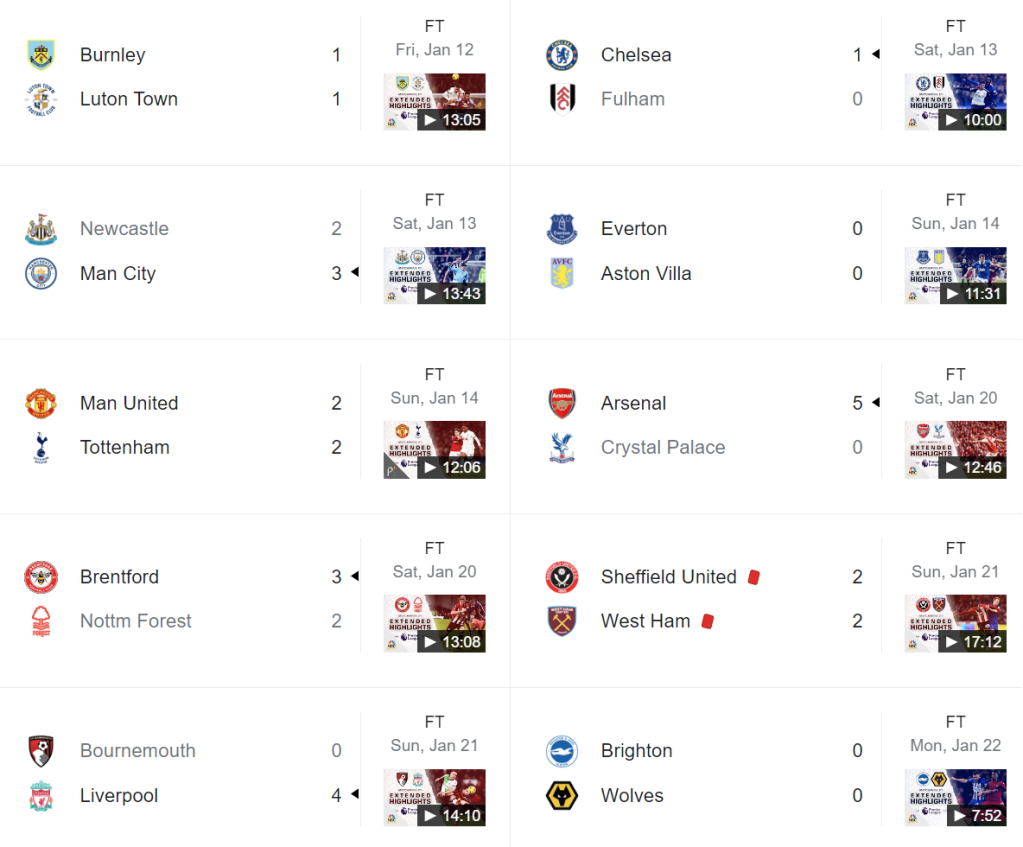Click the Arsenal club crest
Viewport: 1023px width, 847px height.
[x=562, y=403]
